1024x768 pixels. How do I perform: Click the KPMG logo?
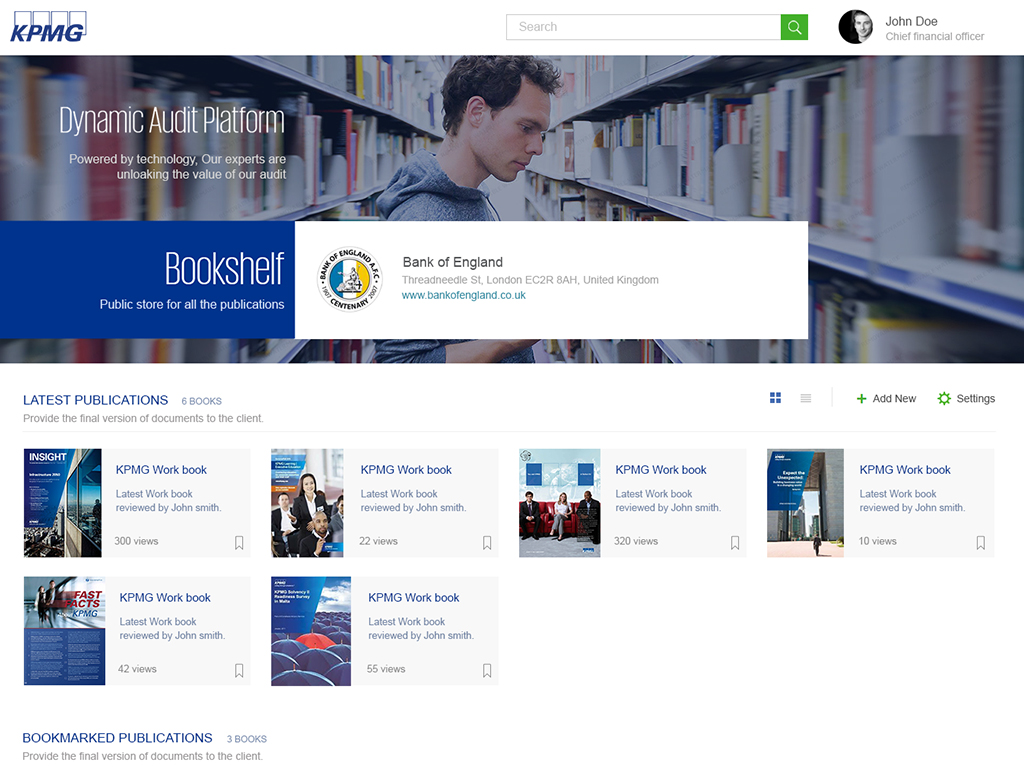[x=48, y=27]
